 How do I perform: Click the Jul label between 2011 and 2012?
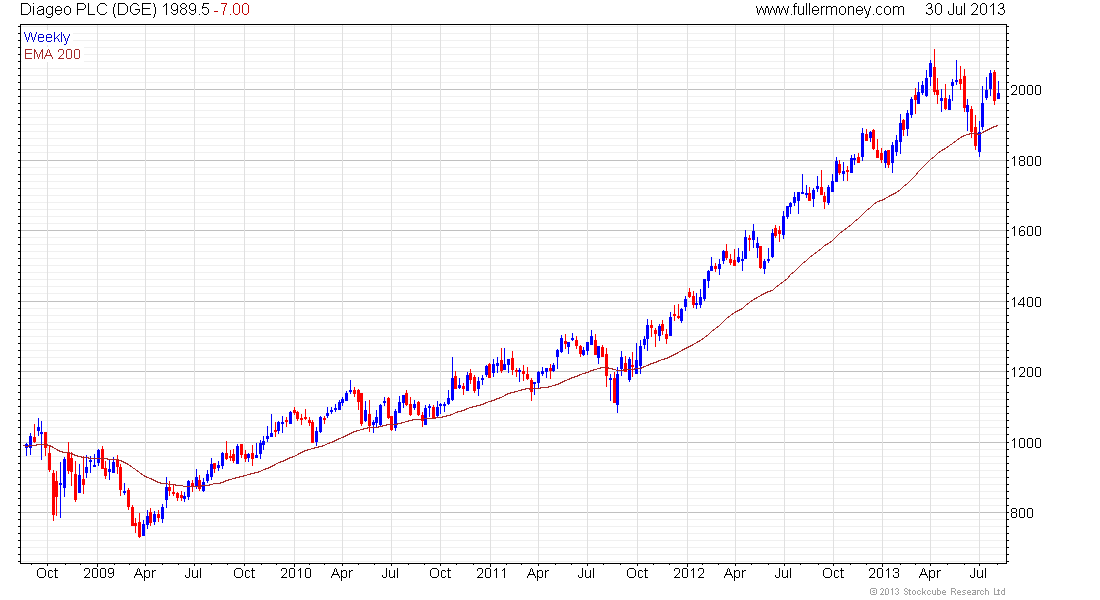point(586,573)
